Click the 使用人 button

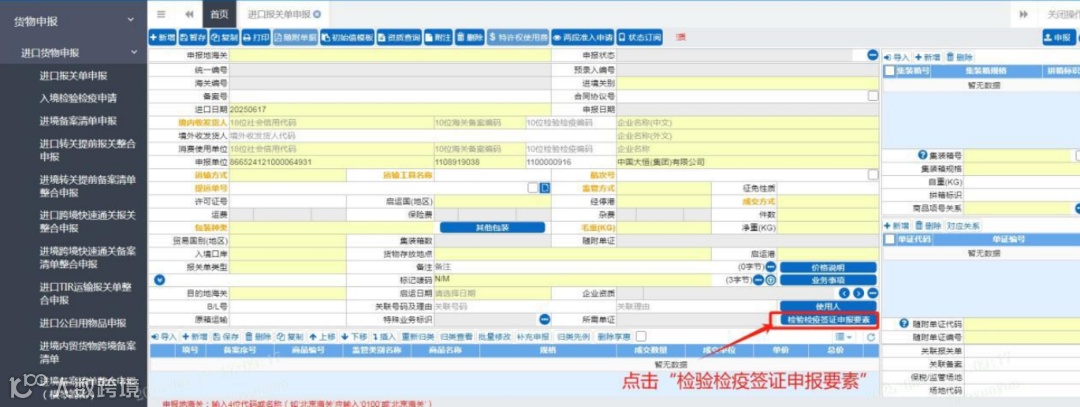pyautogui.click(x=828, y=306)
